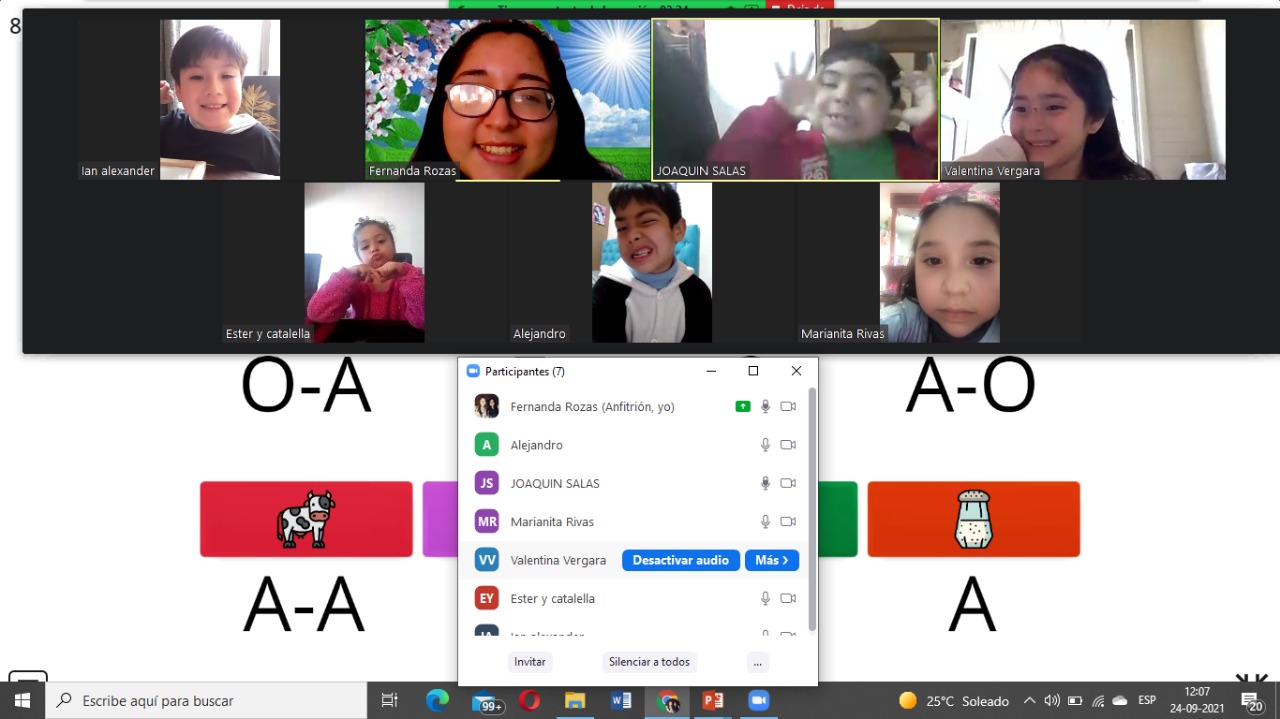Image resolution: width=1280 pixels, height=719 pixels.
Task: Open the Windows Start menu
Action: tap(22, 701)
